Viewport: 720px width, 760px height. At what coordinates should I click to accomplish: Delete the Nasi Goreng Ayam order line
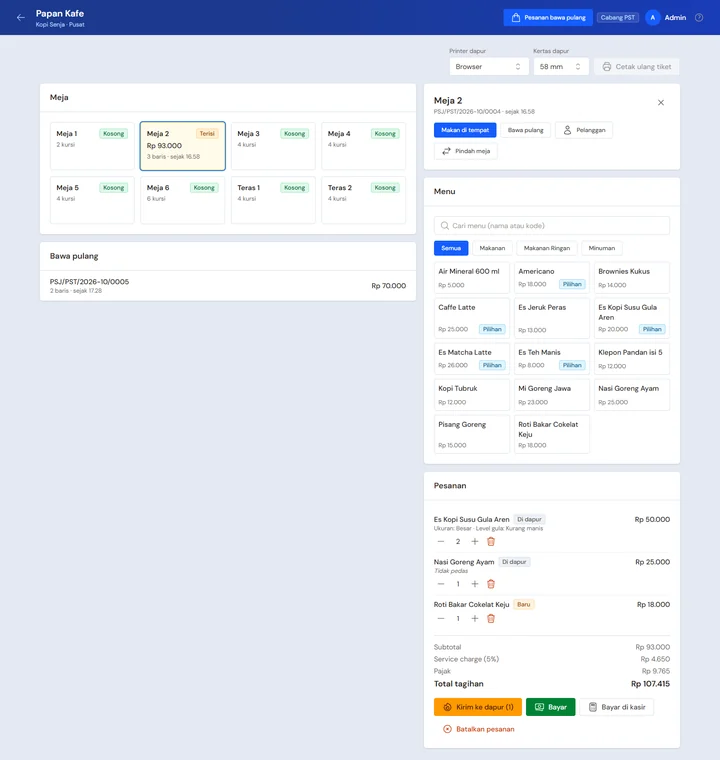click(491, 584)
